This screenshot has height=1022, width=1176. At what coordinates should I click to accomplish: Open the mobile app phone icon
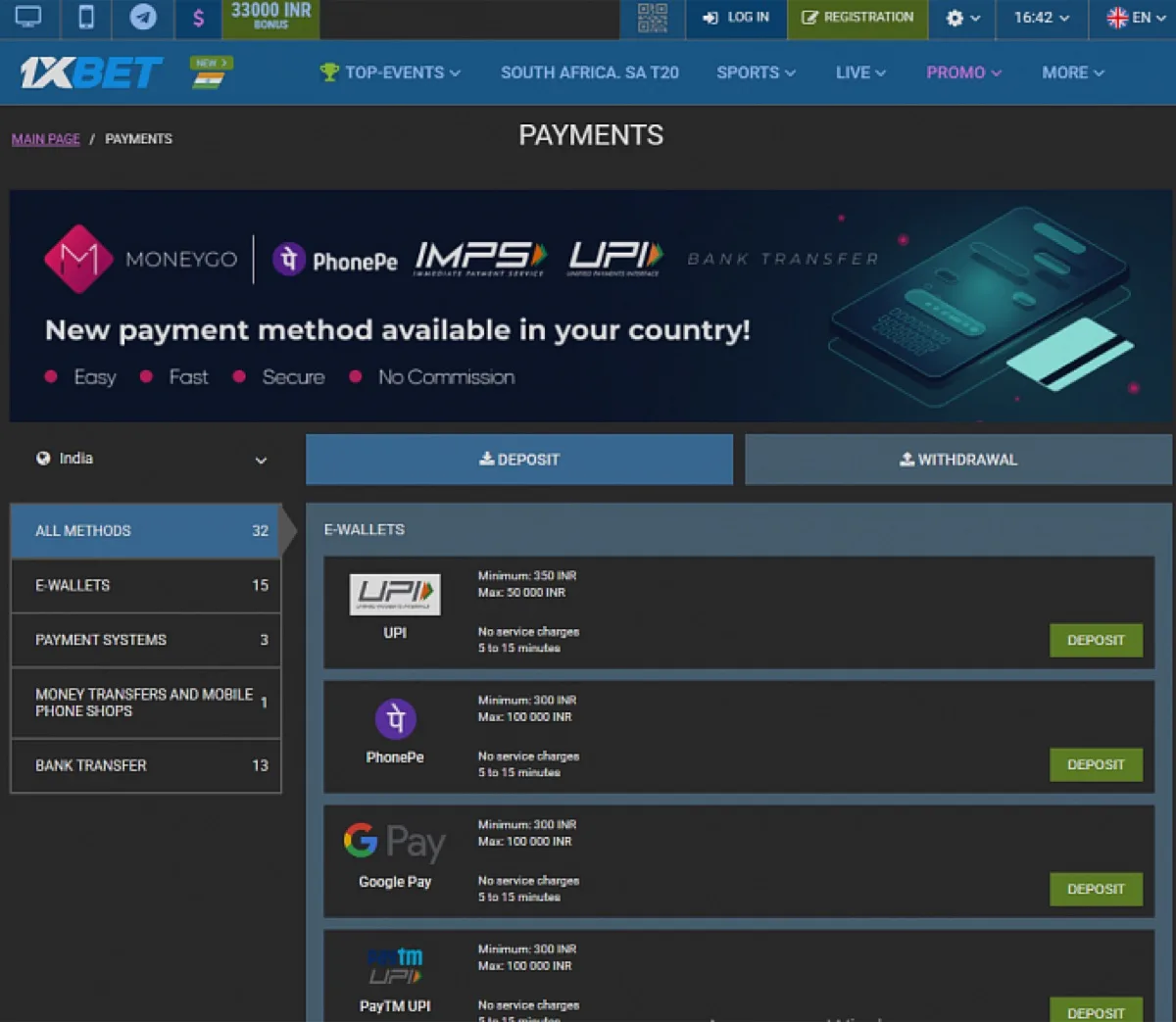pos(86,18)
